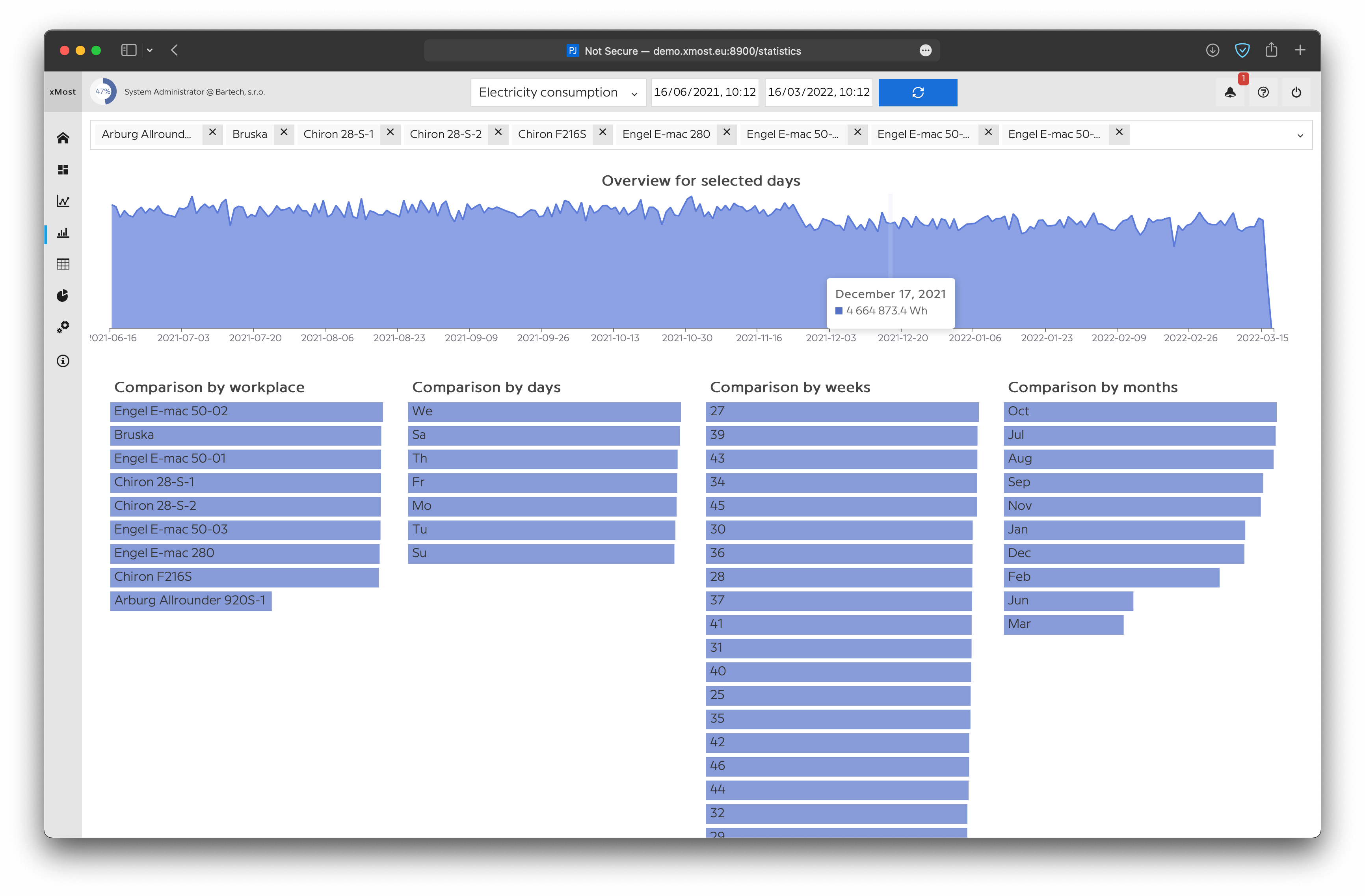Remove the Bruska workplace tag
The width and height of the screenshot is (1365, 896).
pyautogui.click(x=283, y=132)
